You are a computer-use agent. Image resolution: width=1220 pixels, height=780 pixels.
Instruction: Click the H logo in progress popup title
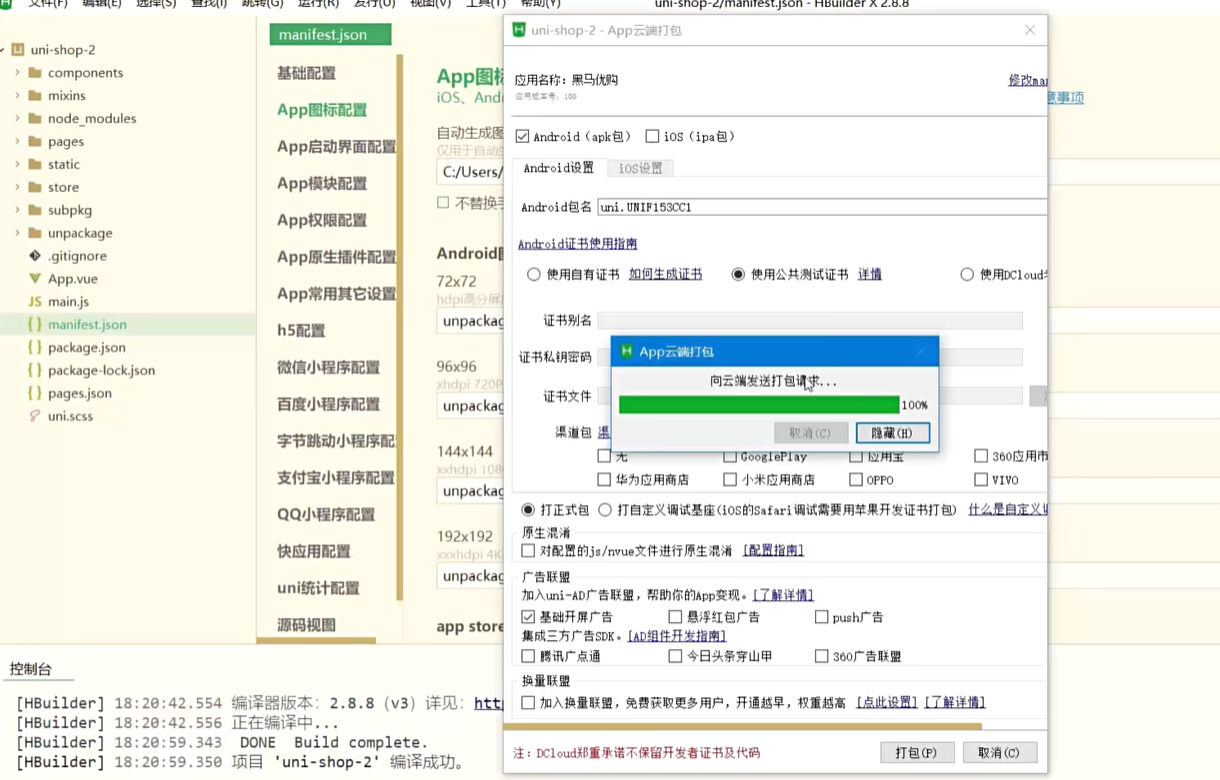[627, 352]
